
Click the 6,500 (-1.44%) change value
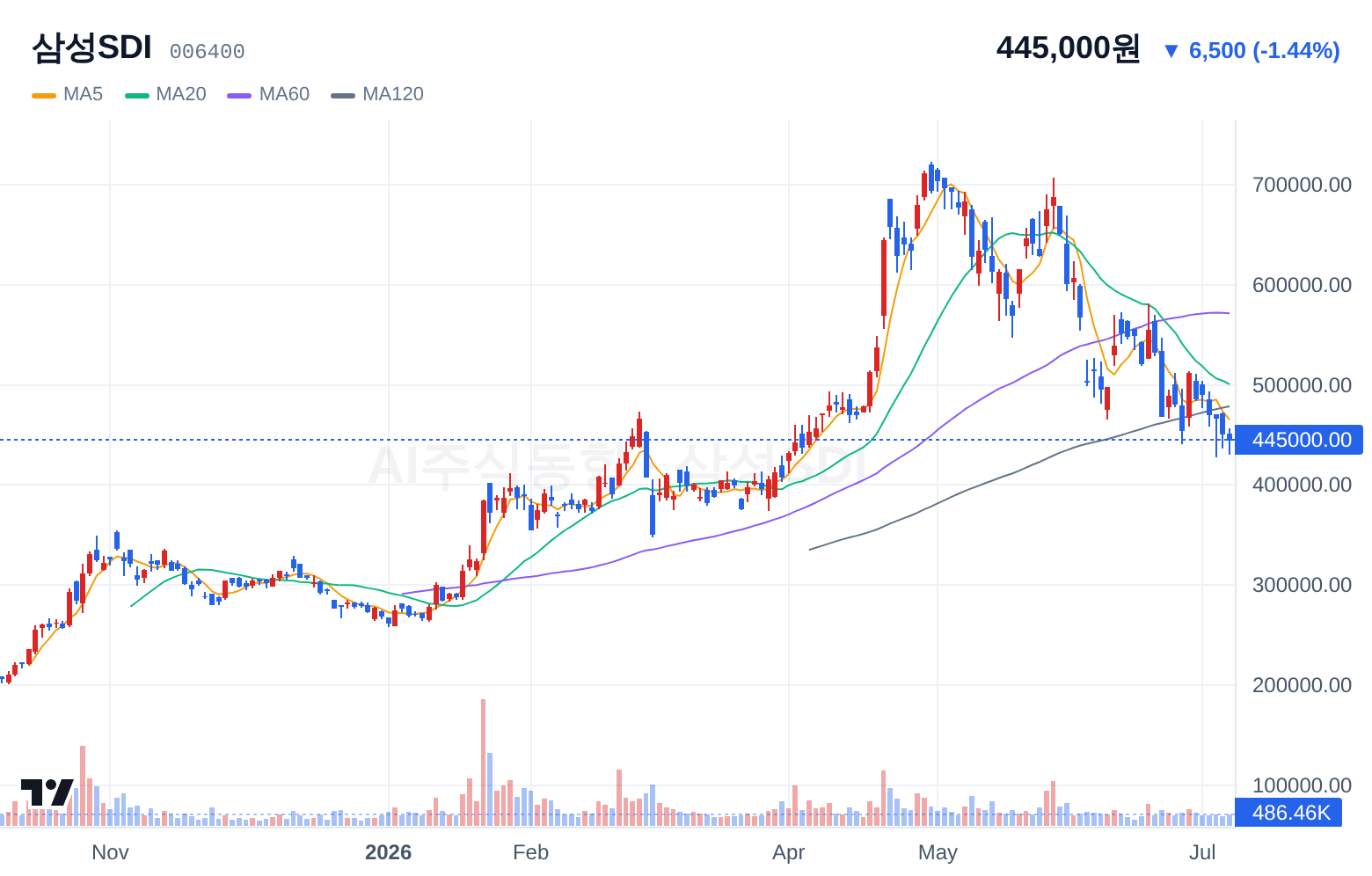[1264, 51]
